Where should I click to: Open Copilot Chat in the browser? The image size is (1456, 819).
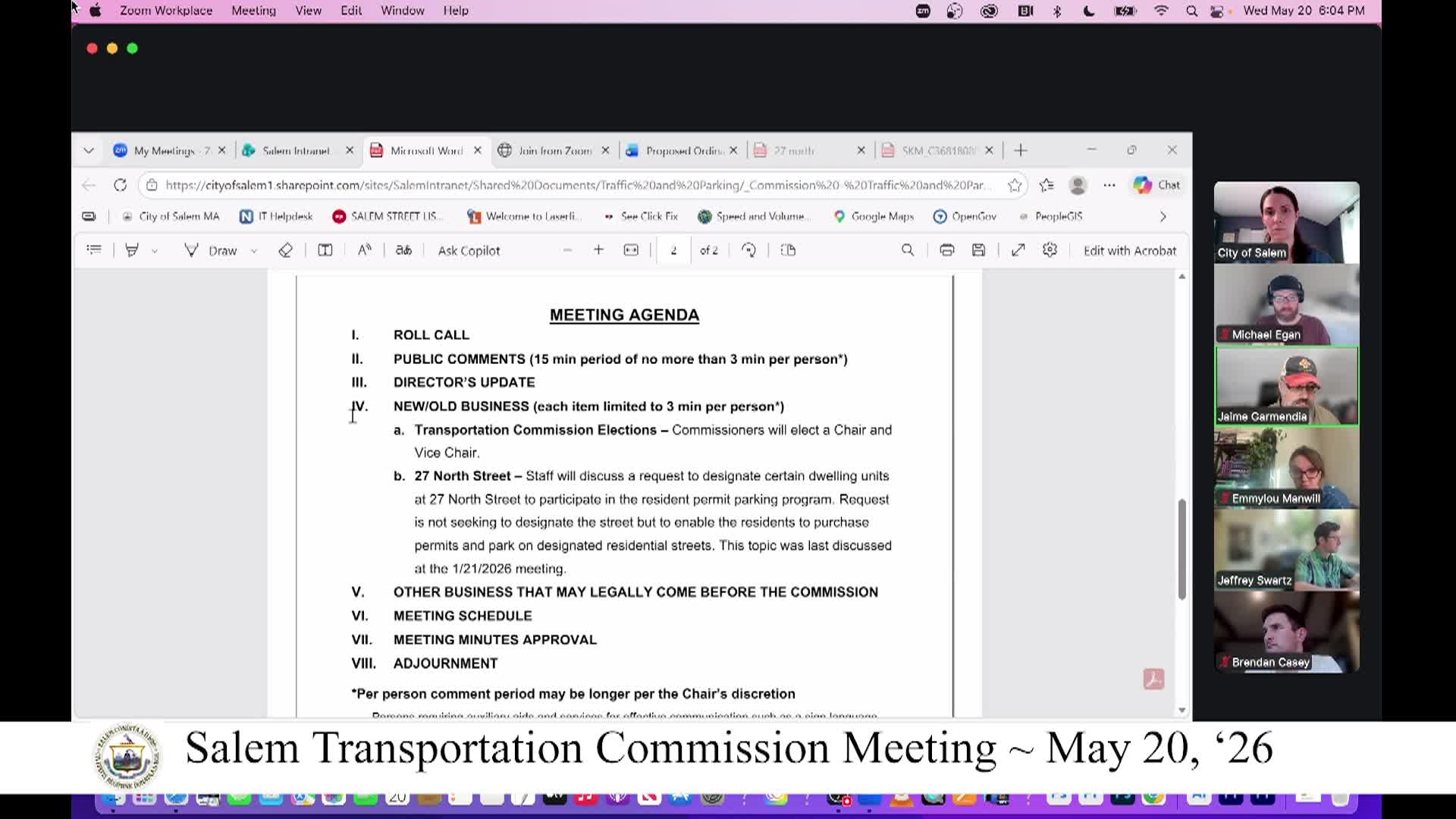(x=1156, y=185)
